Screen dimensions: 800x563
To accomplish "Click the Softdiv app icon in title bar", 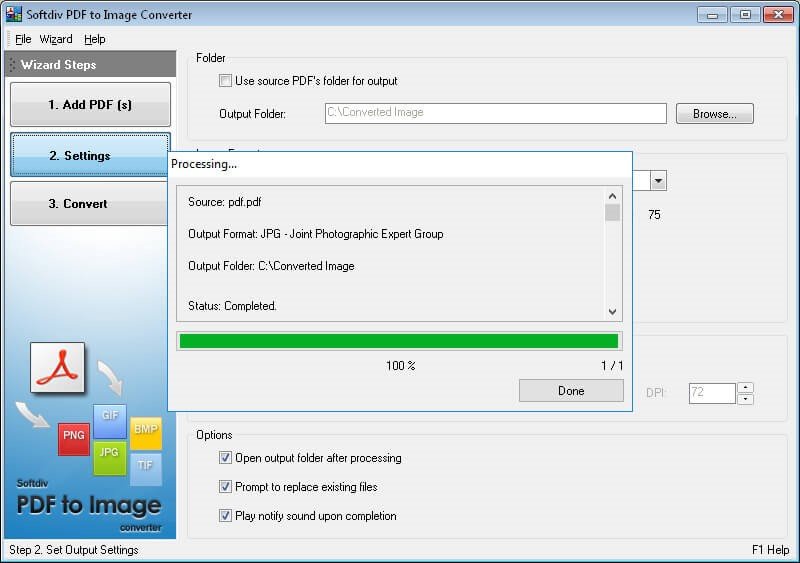I will 14,14.
